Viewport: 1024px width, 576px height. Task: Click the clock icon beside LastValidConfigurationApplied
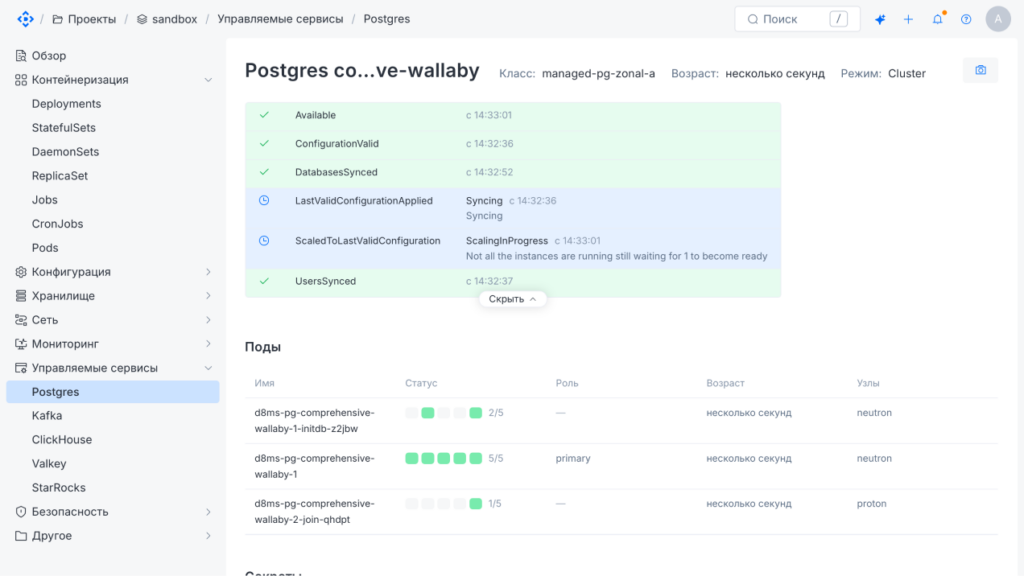[x=264, y=200]
